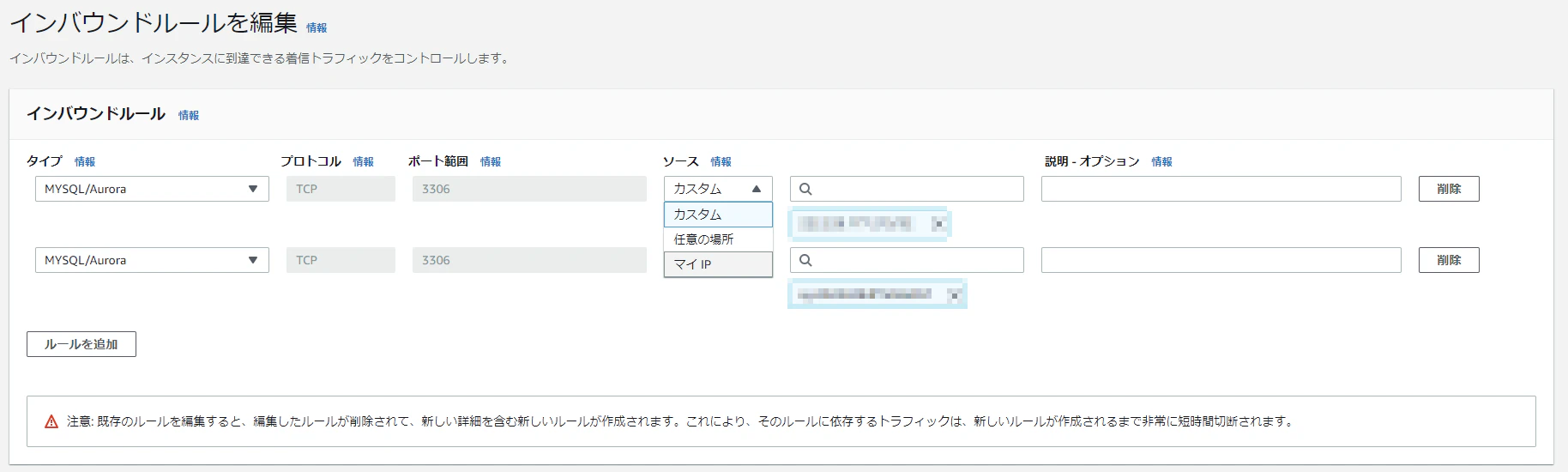Open the second rule's MYSQL/Aurora type dropdown

(x=152, y=260)
